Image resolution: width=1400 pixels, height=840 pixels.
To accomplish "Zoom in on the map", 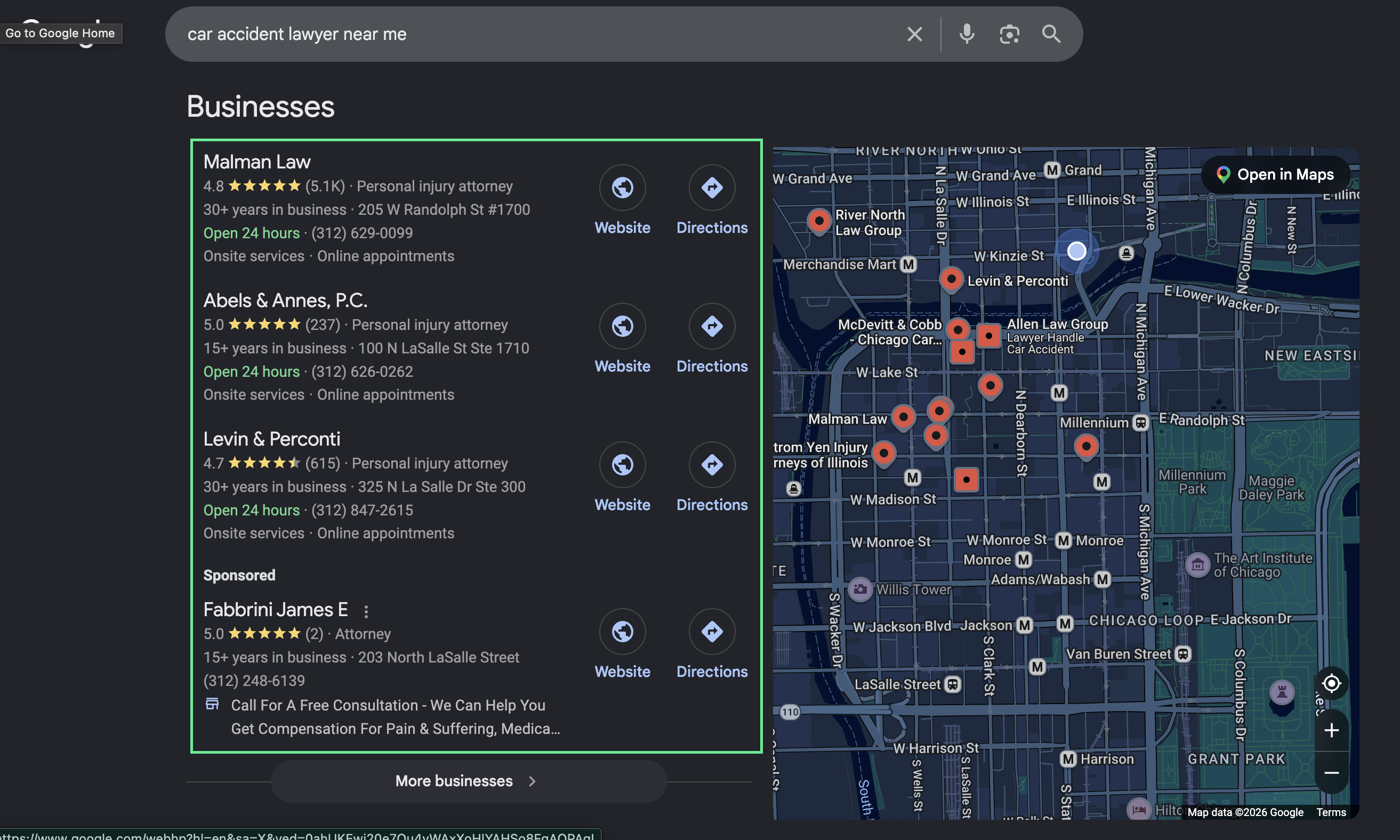I will [x=1331, y=730].
